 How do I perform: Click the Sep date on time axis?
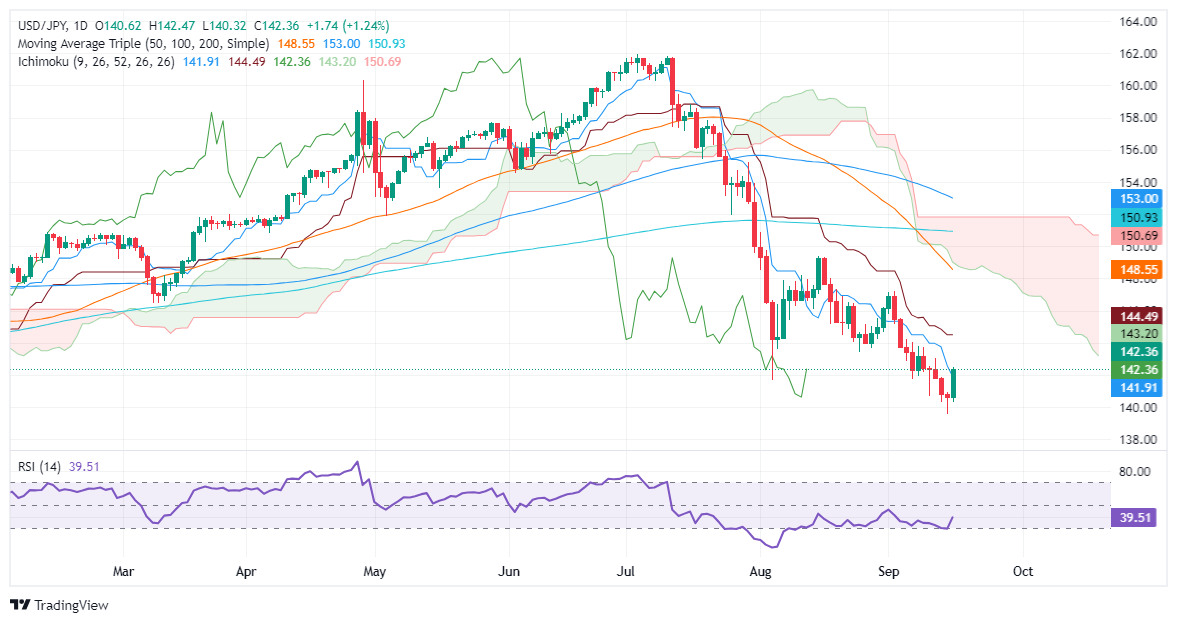[x=888, y=571]
